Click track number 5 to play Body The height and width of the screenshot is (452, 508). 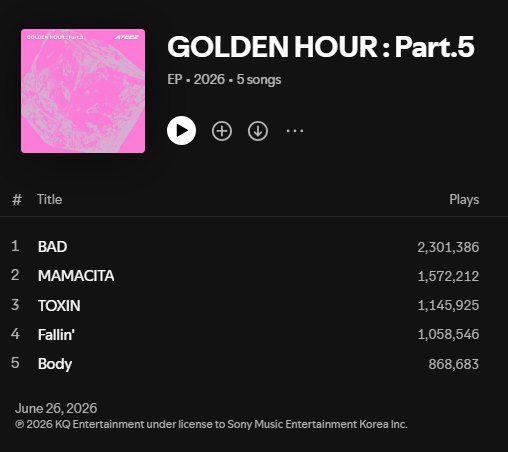click(15, 363)
